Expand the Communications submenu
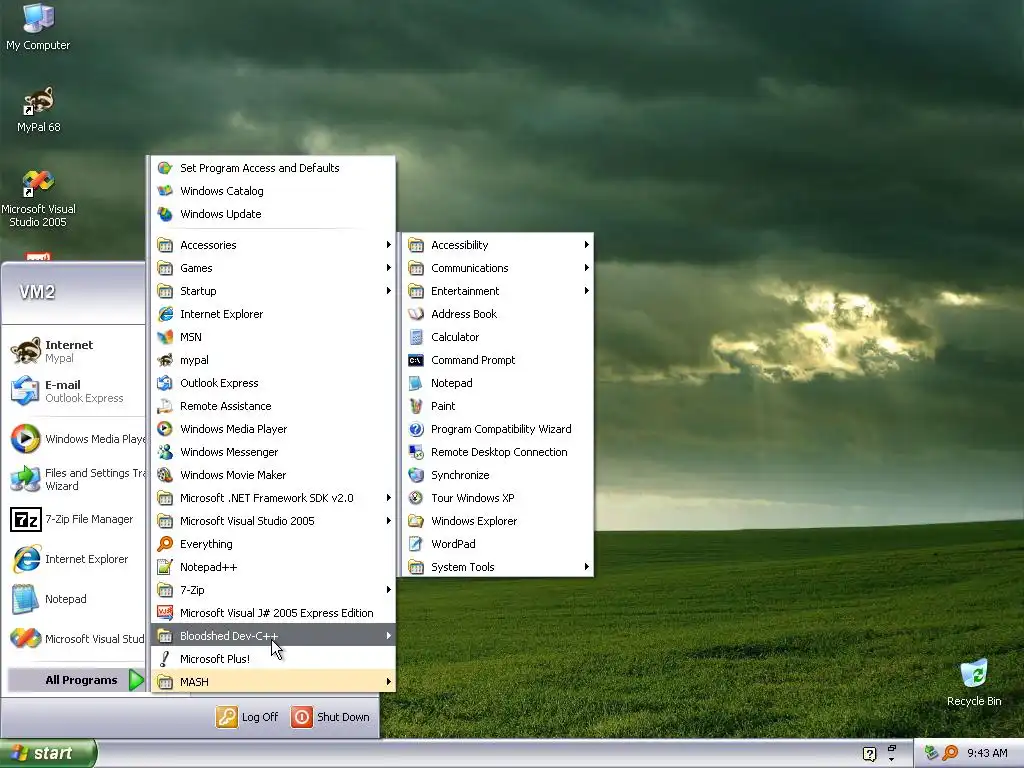Screen dimensions: 1024x768 [x=498, y=268]
